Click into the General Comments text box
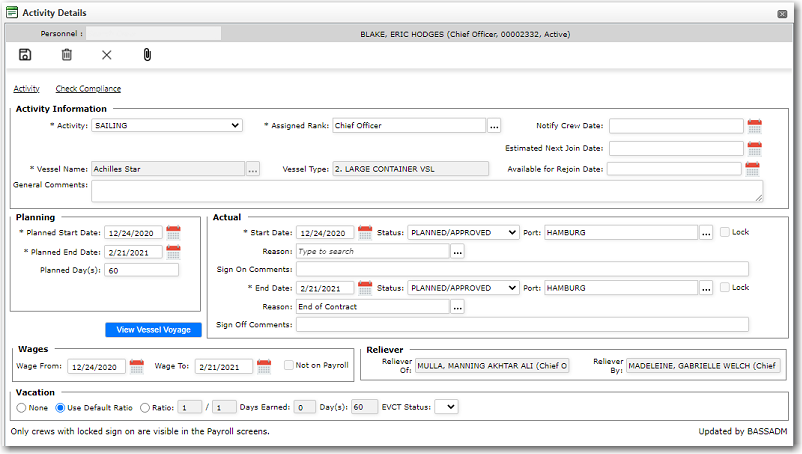802x454 pixels. tap(426, 190)
